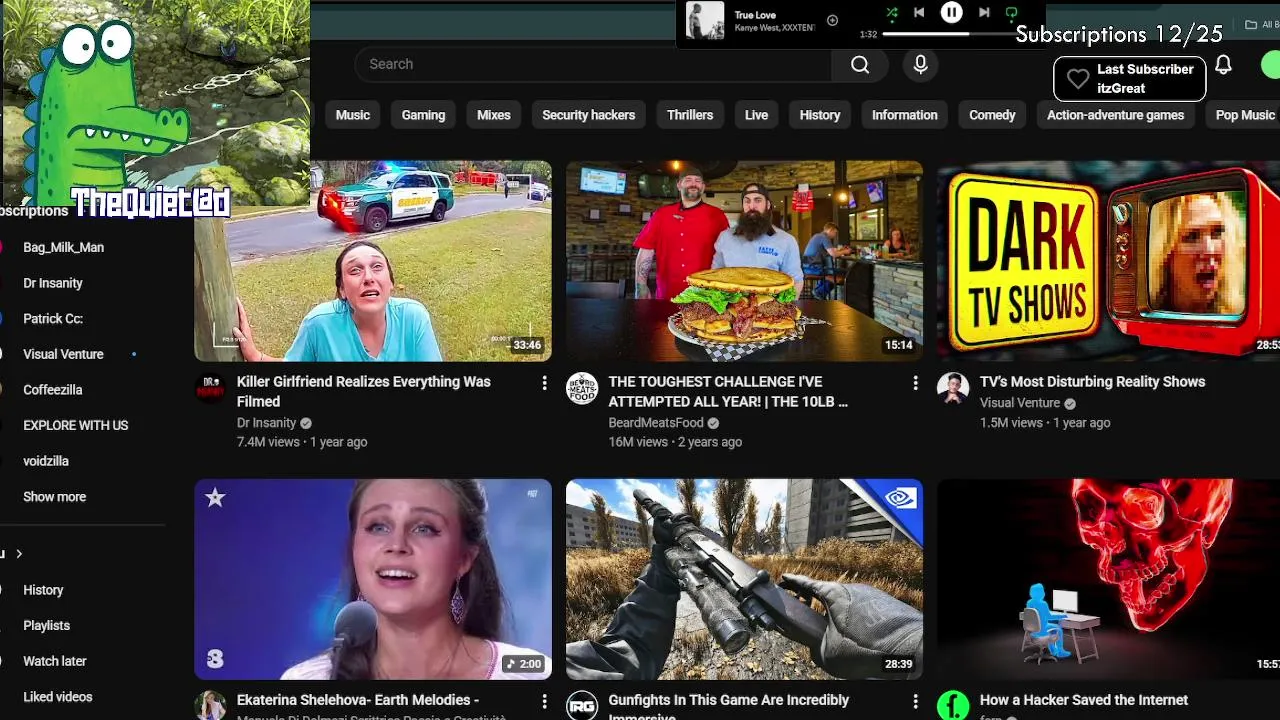Click the True Love album art
The image size is (1280, 720).
[705, 20]
